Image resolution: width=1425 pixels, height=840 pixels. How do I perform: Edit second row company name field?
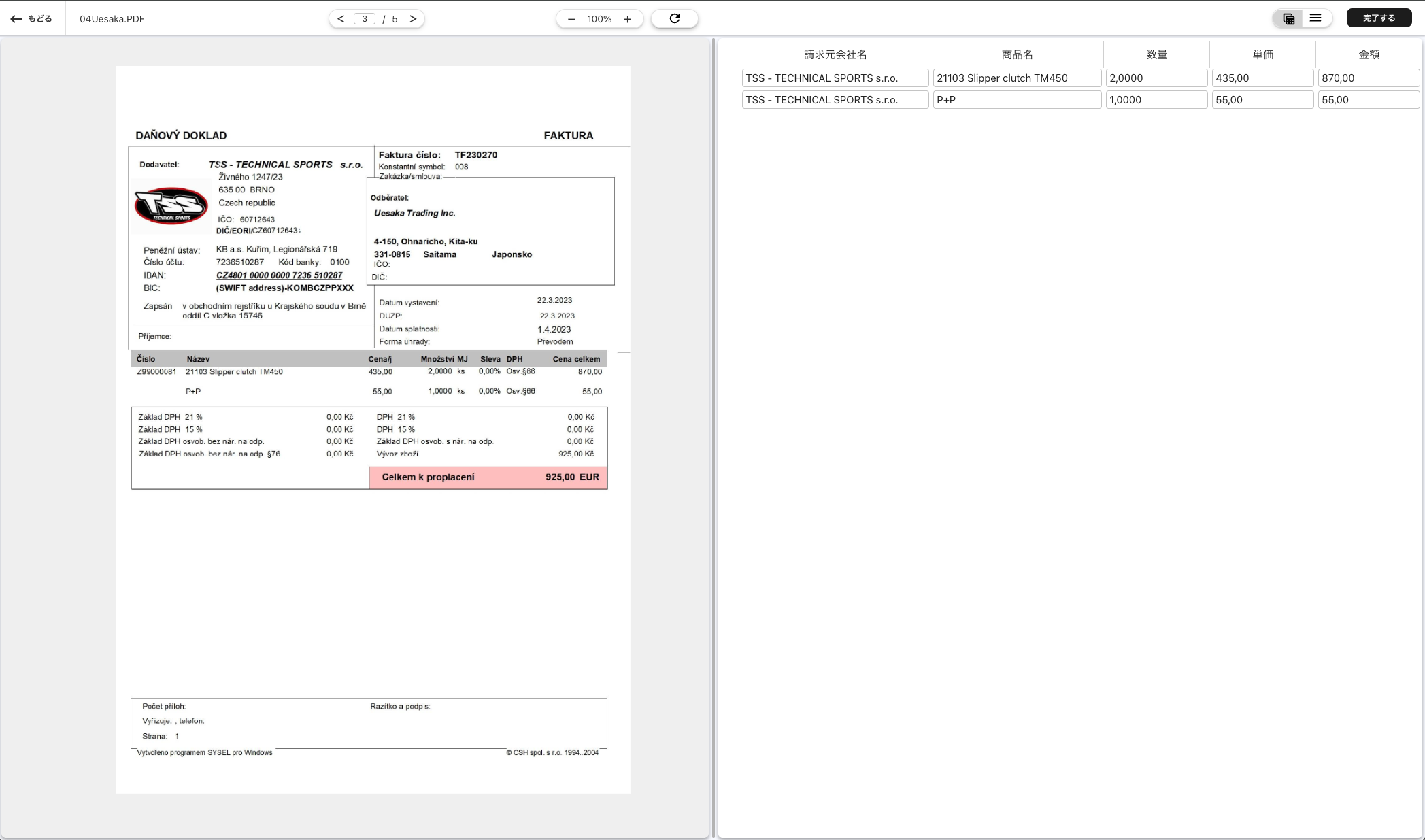[x=835, y=100]
